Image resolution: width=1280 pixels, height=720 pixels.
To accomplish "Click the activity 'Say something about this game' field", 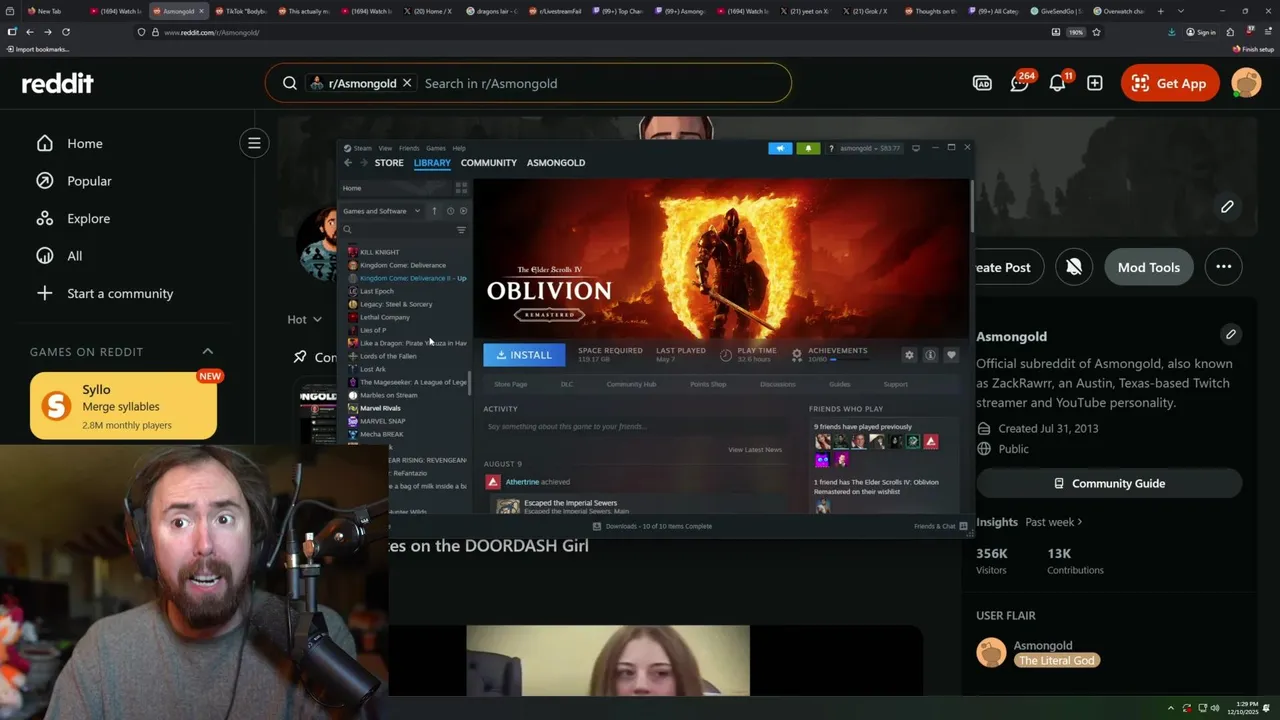I will (634, 427).
